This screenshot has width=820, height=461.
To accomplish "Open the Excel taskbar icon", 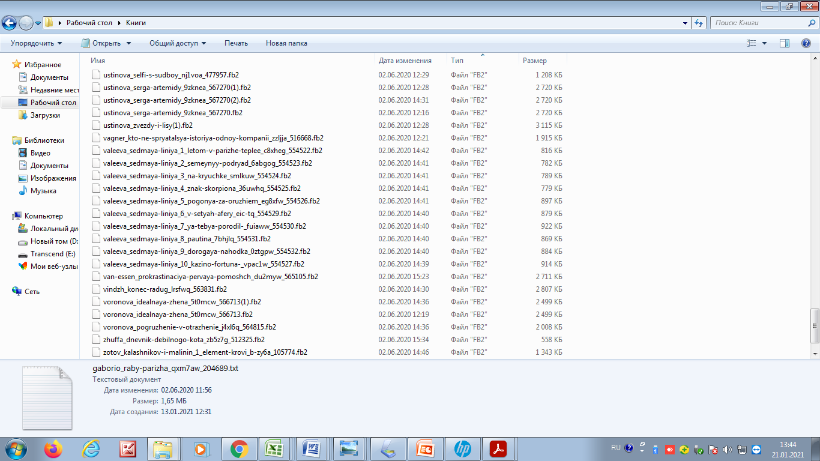I will coord(275,447).
